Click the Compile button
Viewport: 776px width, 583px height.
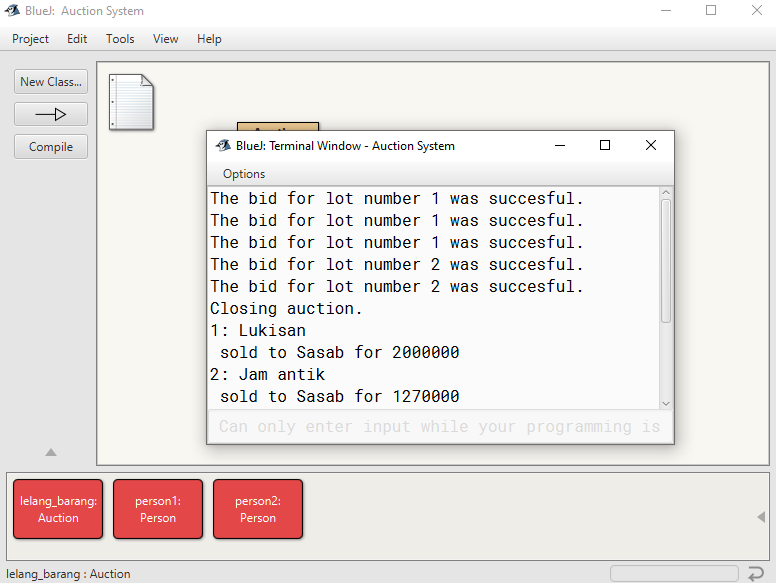[51, 146]
